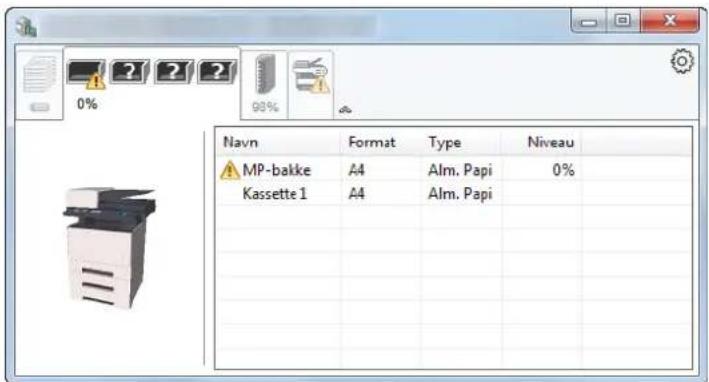Select the MP-bakke row name
The height and width of the screenshot is (382, 709).
pos(277,170)
